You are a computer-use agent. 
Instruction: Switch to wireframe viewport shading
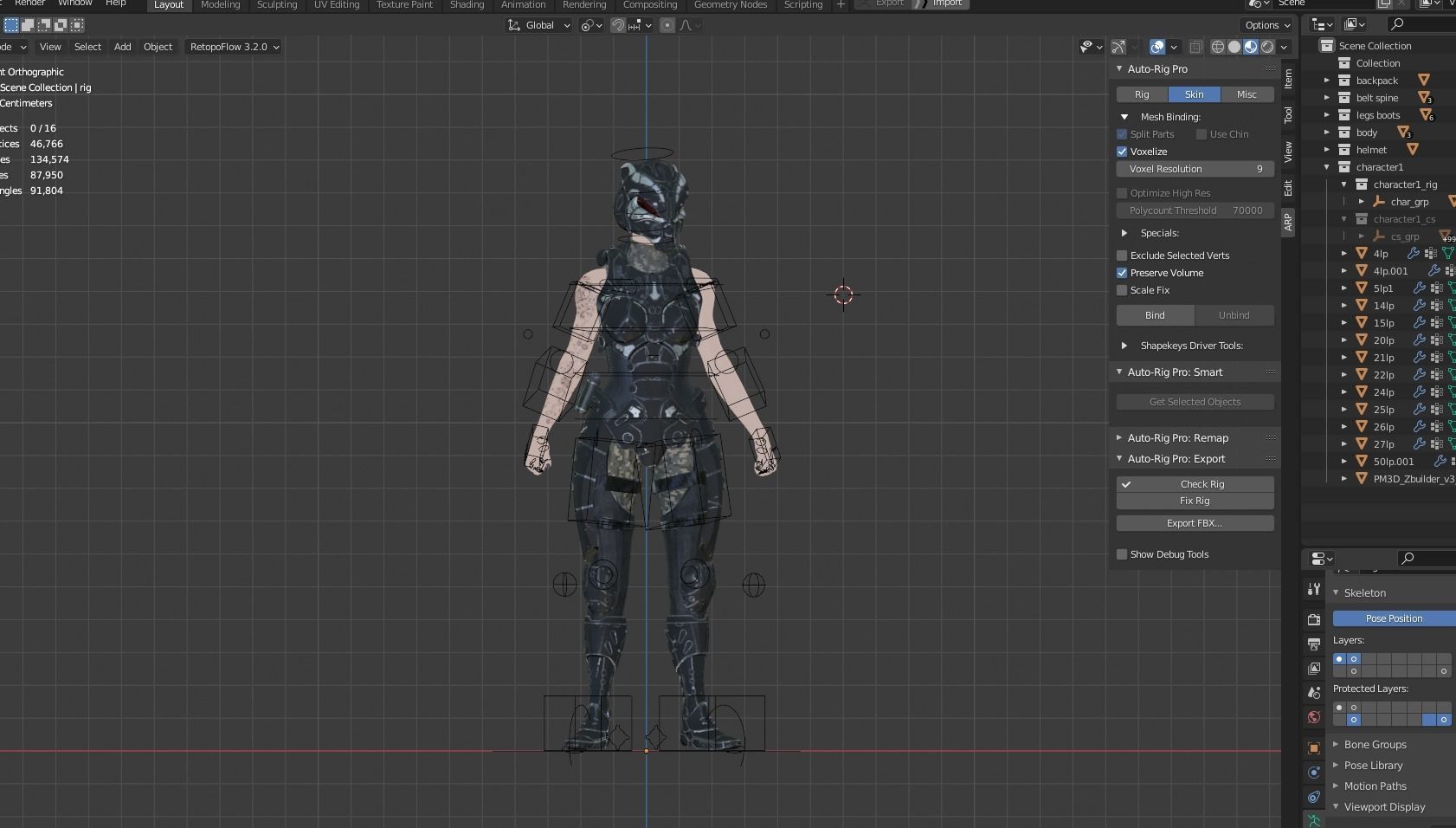point(1218,47)
